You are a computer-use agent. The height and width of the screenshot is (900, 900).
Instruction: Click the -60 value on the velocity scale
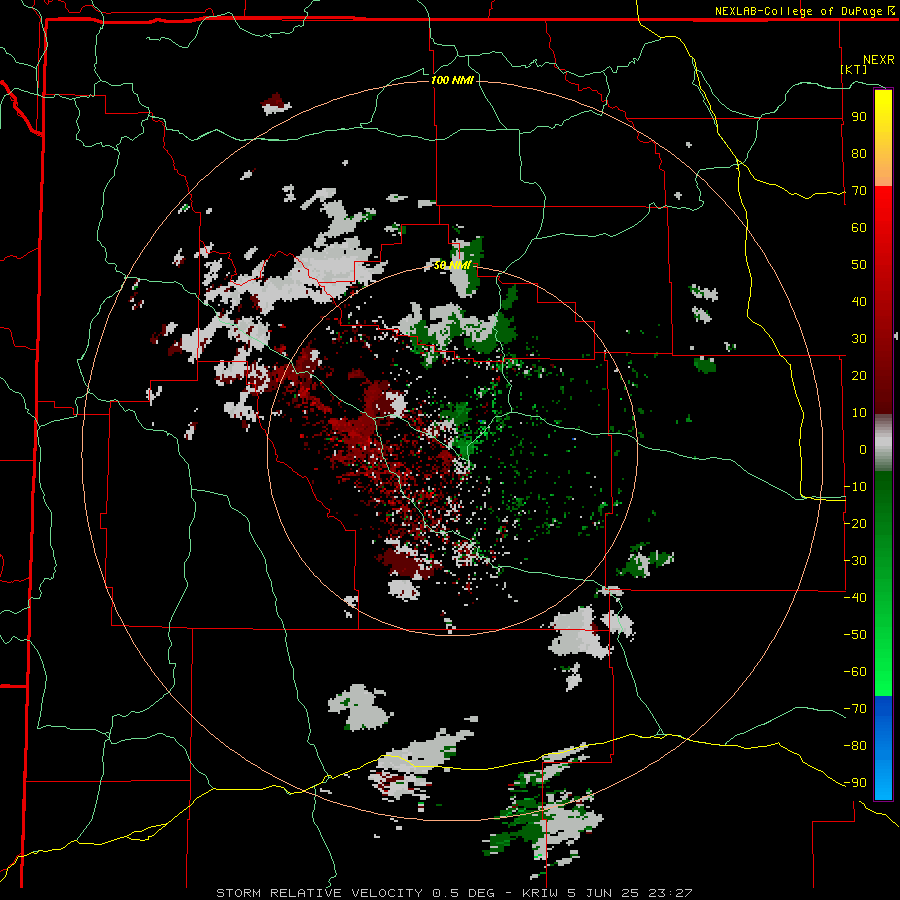pos(855,672)
